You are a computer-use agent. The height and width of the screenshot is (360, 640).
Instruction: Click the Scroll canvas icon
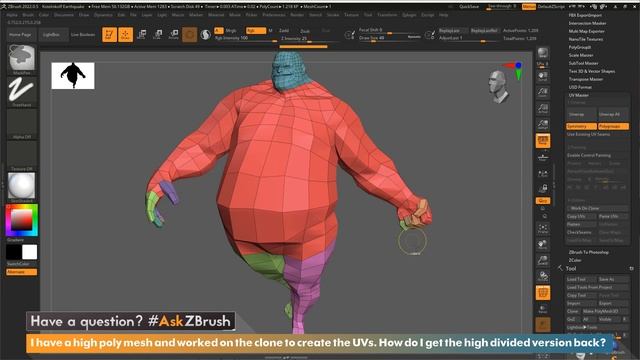click(x=543, y=76)
